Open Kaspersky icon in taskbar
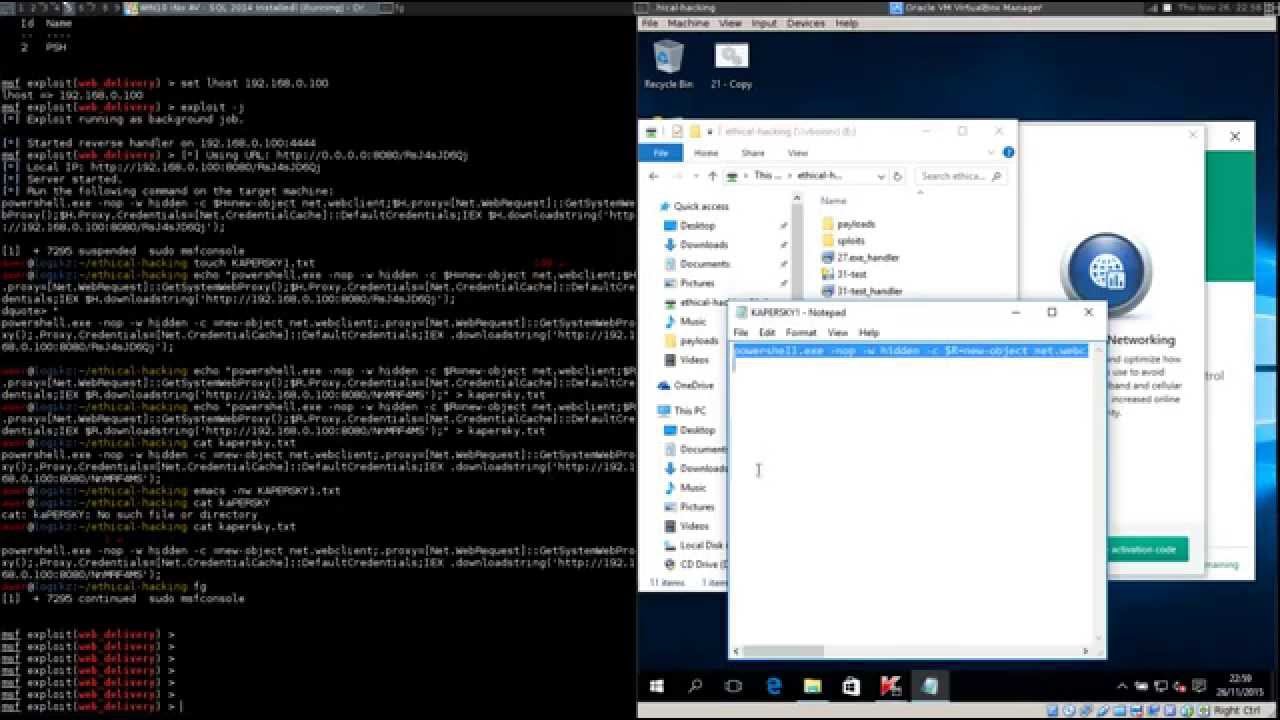The width and height of the screenshot is (1280, 720). [x=890, y=687]
